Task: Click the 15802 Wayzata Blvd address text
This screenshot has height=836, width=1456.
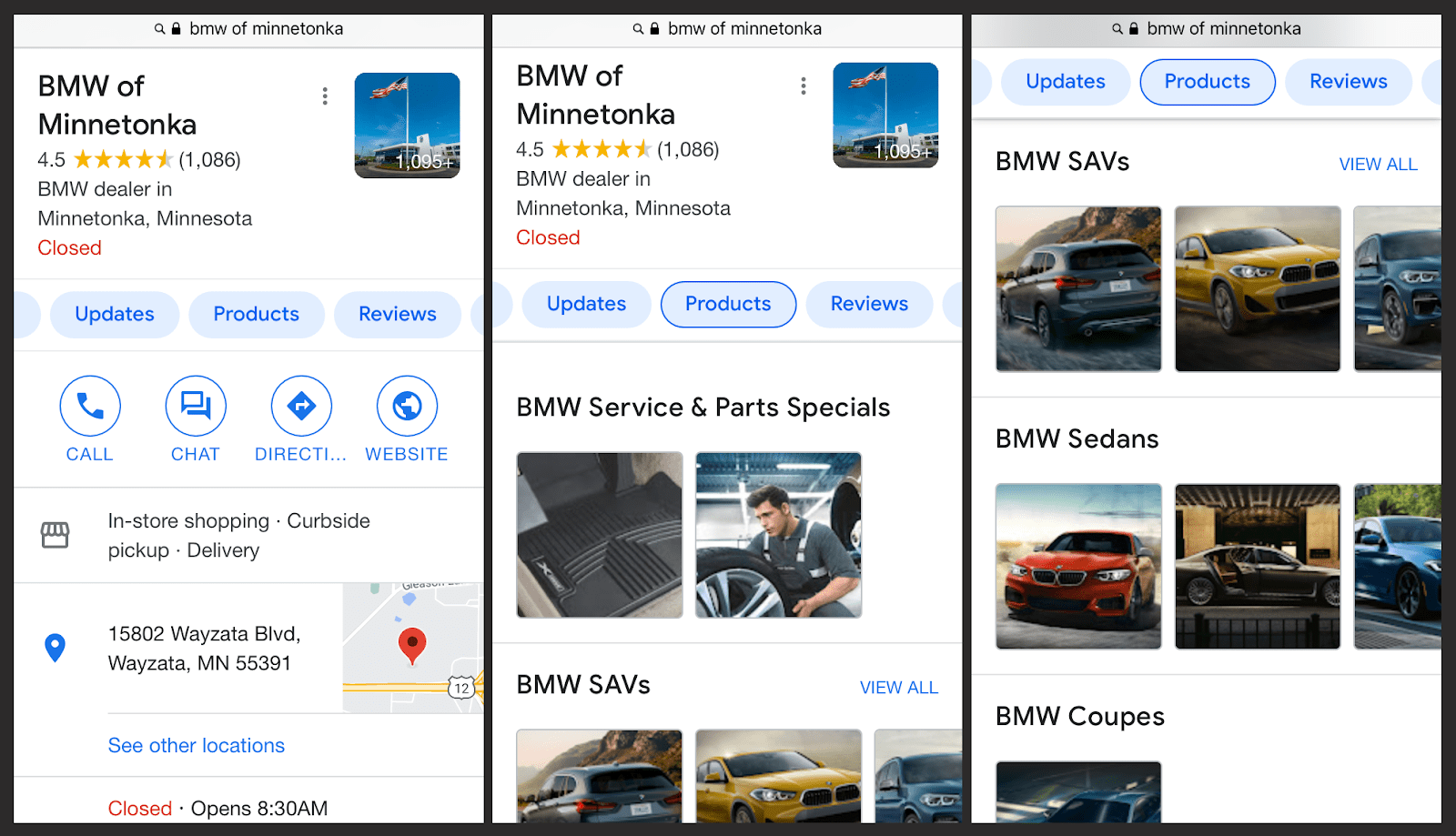Action: (205, 649)
